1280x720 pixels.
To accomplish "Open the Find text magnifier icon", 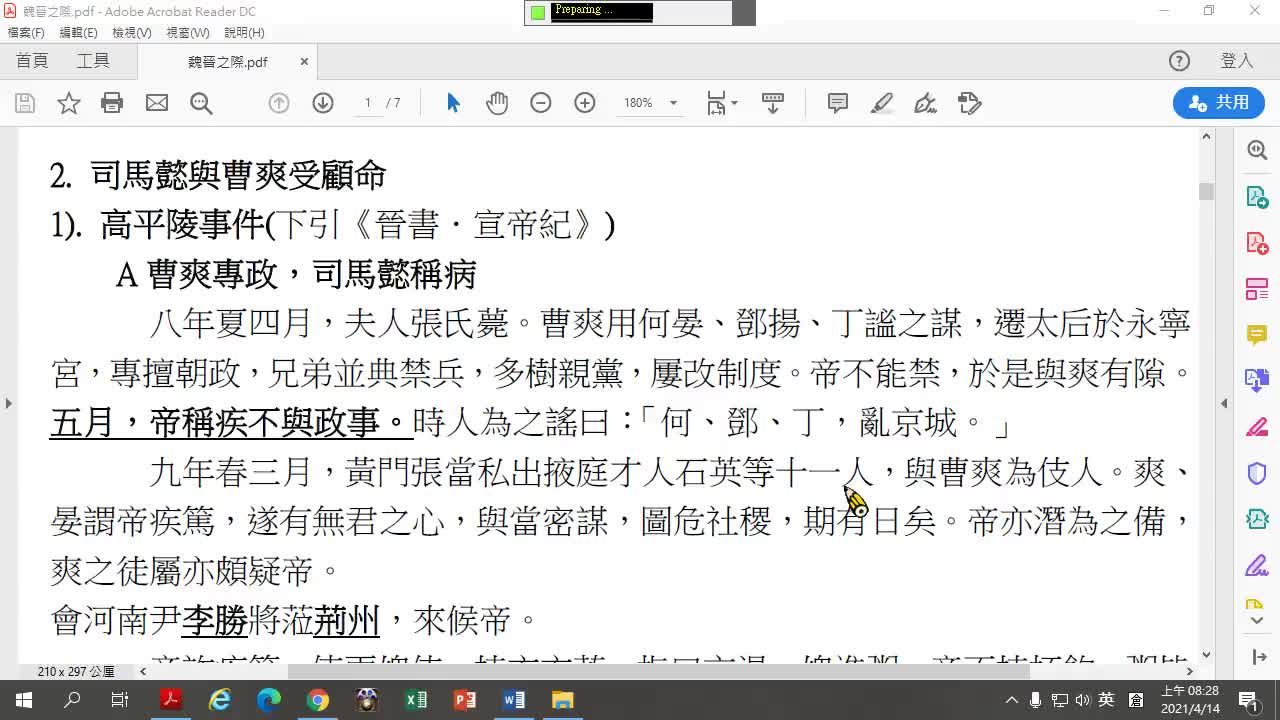I will click(x=201, y=103).
